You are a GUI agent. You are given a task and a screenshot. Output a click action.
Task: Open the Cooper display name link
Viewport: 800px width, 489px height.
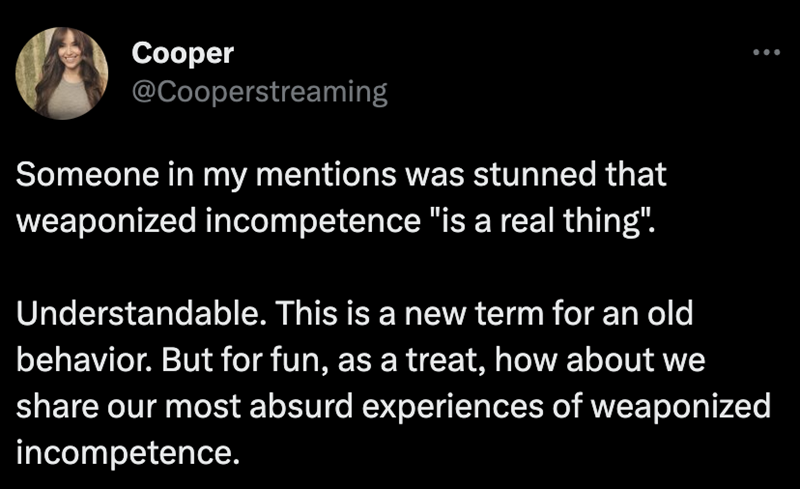[182, 56]
